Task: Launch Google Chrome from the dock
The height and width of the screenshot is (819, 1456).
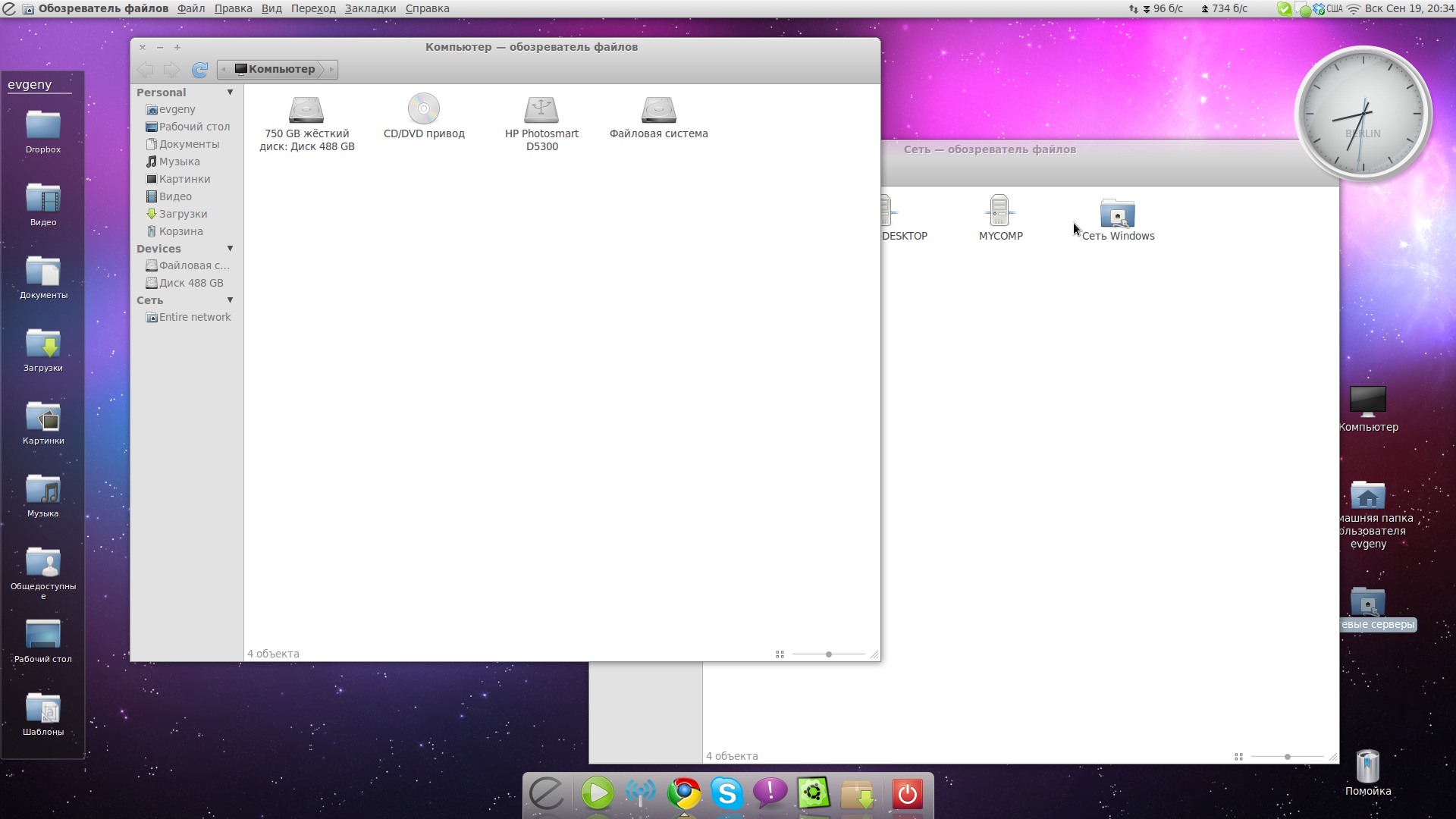Action: [x=684, y=793]
